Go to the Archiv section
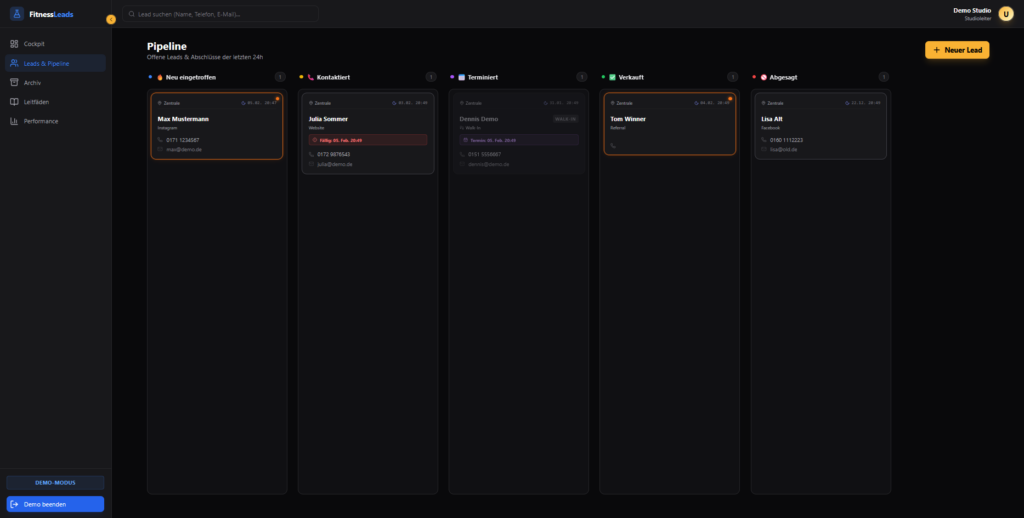This screenshot has height=518, width=1024. tap(33, 82)
